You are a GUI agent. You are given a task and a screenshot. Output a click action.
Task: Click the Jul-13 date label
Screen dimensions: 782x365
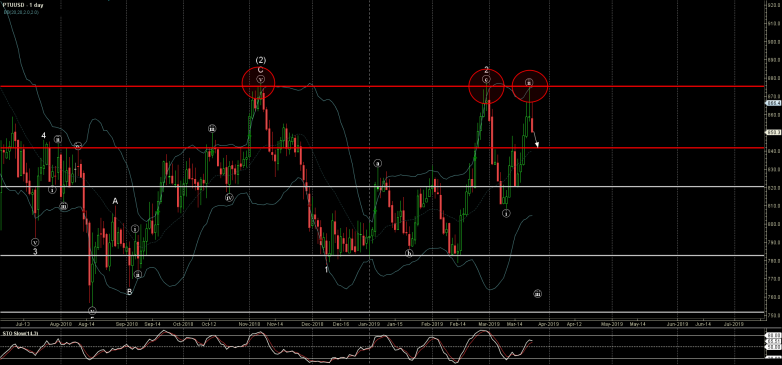[23, 324]
